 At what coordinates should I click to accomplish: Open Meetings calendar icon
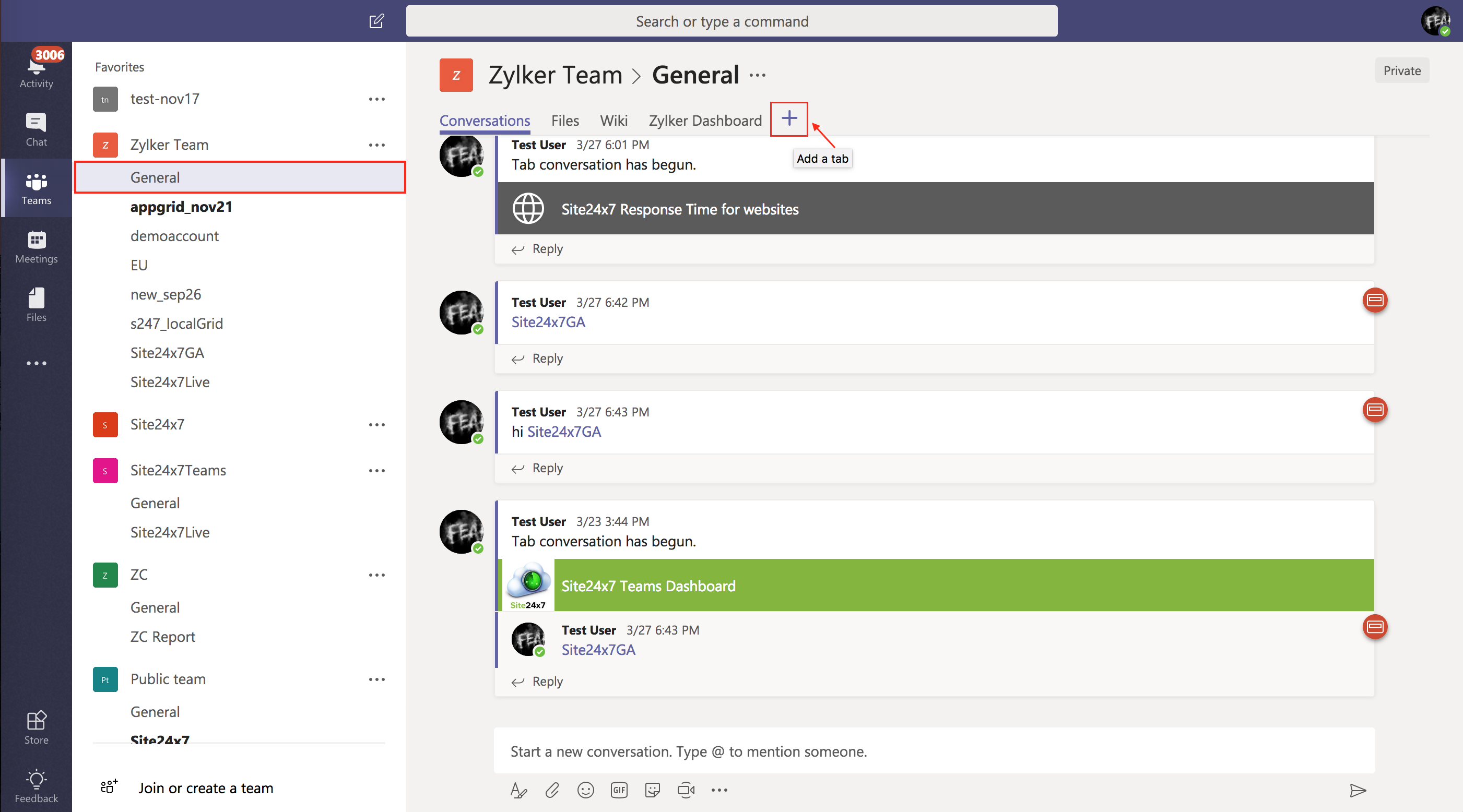36,246
